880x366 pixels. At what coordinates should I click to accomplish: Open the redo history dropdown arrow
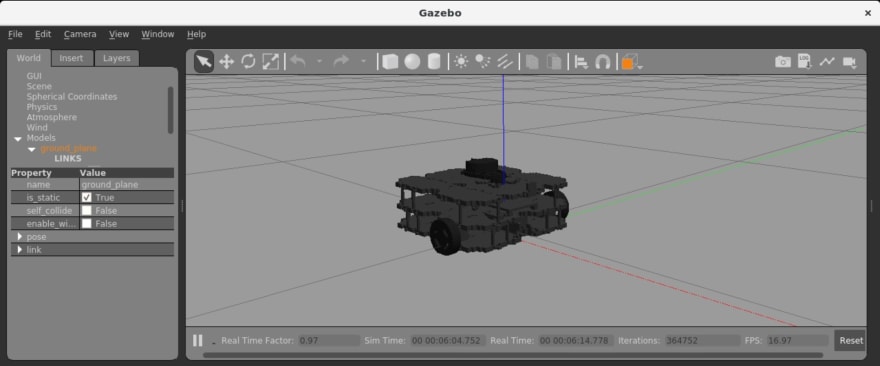[363, 61]
